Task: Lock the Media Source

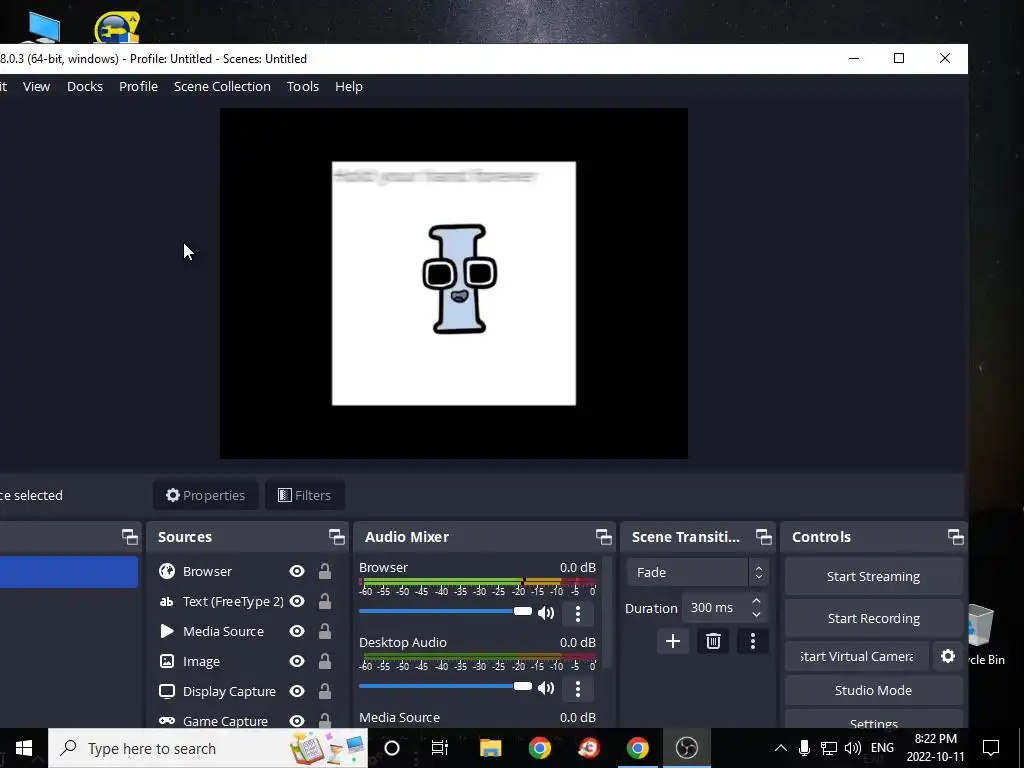Action: point(325,632)
